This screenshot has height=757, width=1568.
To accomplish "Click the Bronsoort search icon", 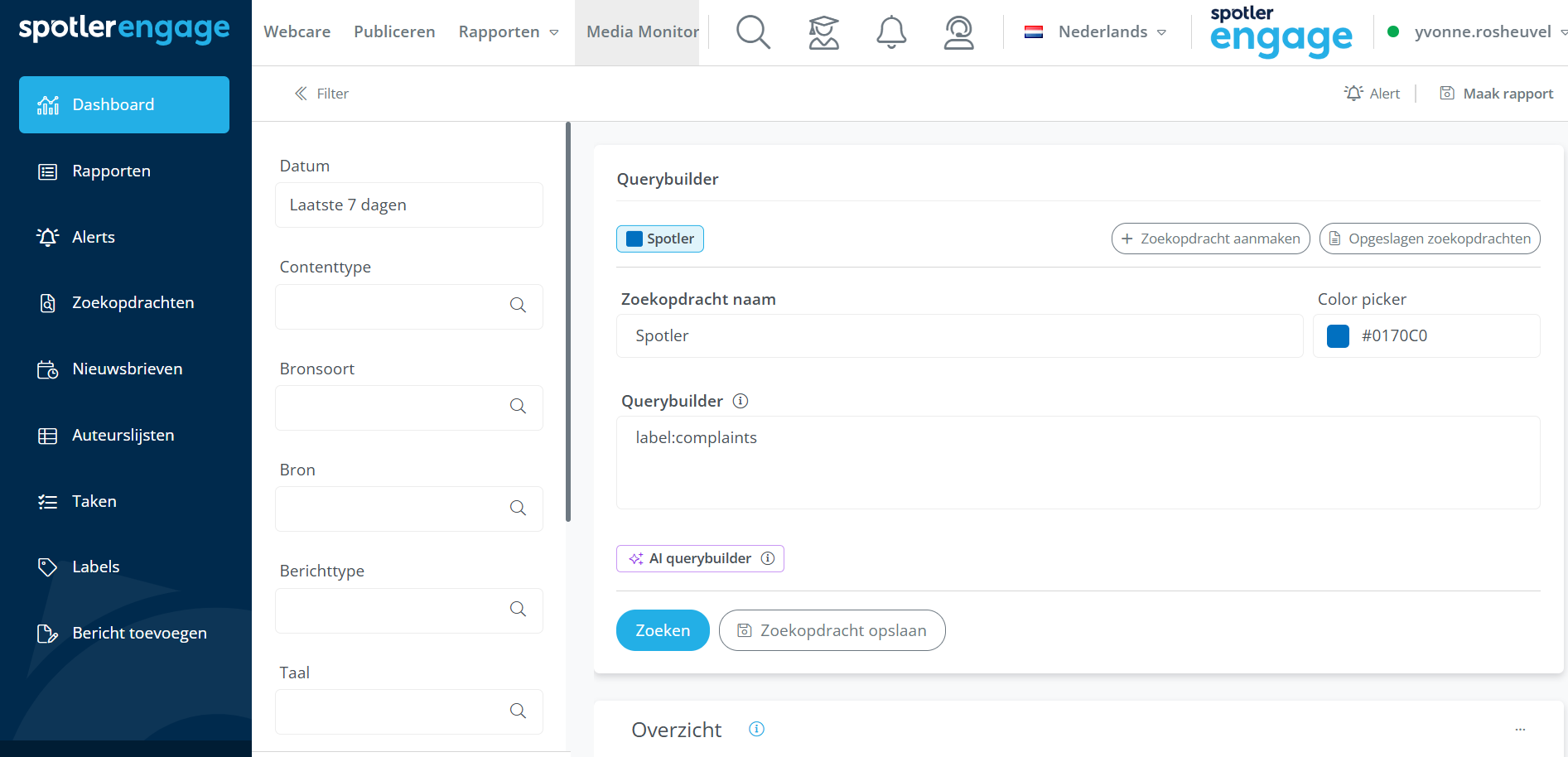I will coord(518,407).
